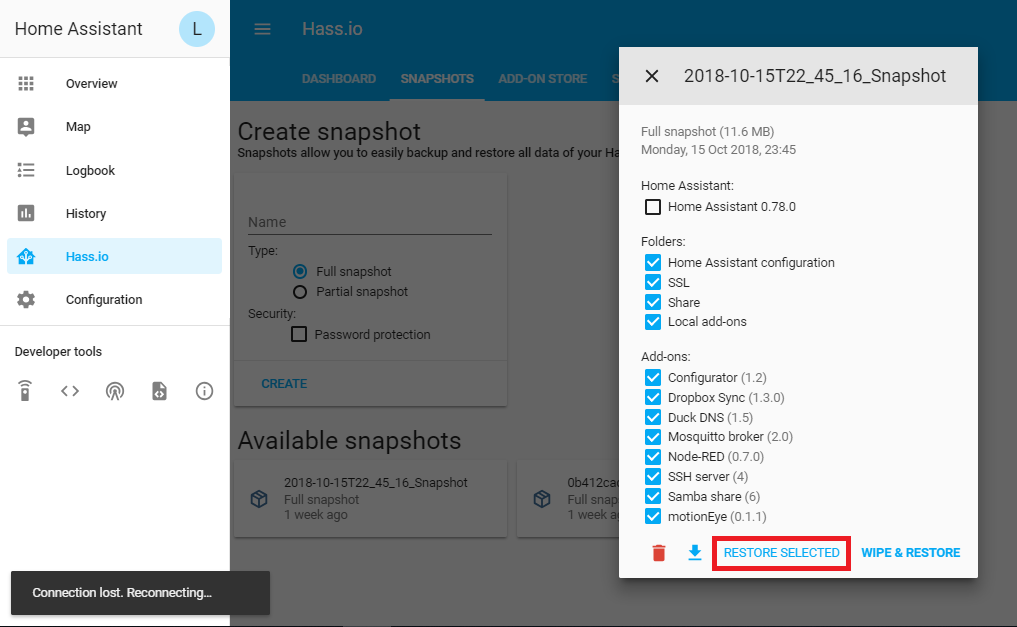Enable the Password protection checkbox
Image resolution: width=1017 pixels, height=627 pixels.
click(x=299, y=335)
